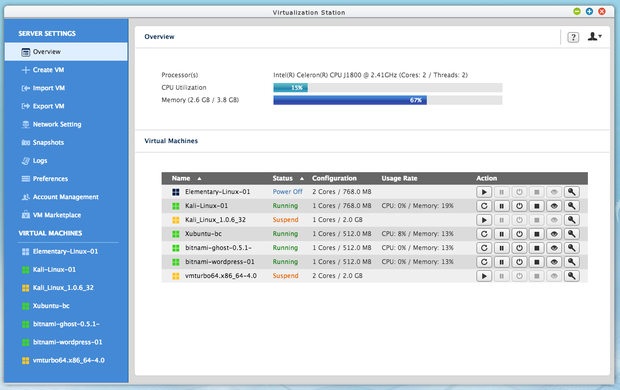View bitnami-wordpress-01 console via eye icon
This screenshot has width=620, height=390.
(554, 262)
